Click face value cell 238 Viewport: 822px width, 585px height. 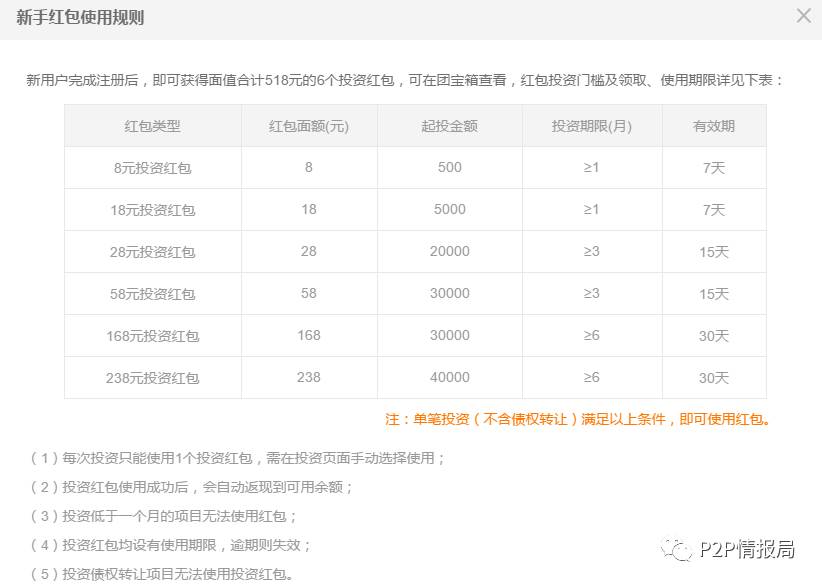click(x=309, y=377)
